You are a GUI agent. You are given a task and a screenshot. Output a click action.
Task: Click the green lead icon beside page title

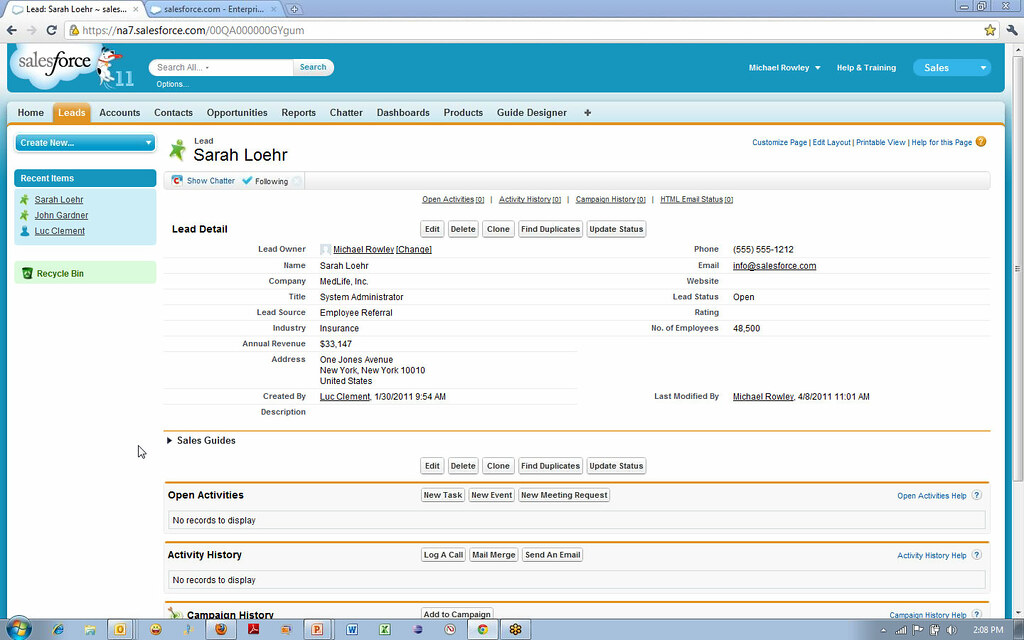point(177,150)
